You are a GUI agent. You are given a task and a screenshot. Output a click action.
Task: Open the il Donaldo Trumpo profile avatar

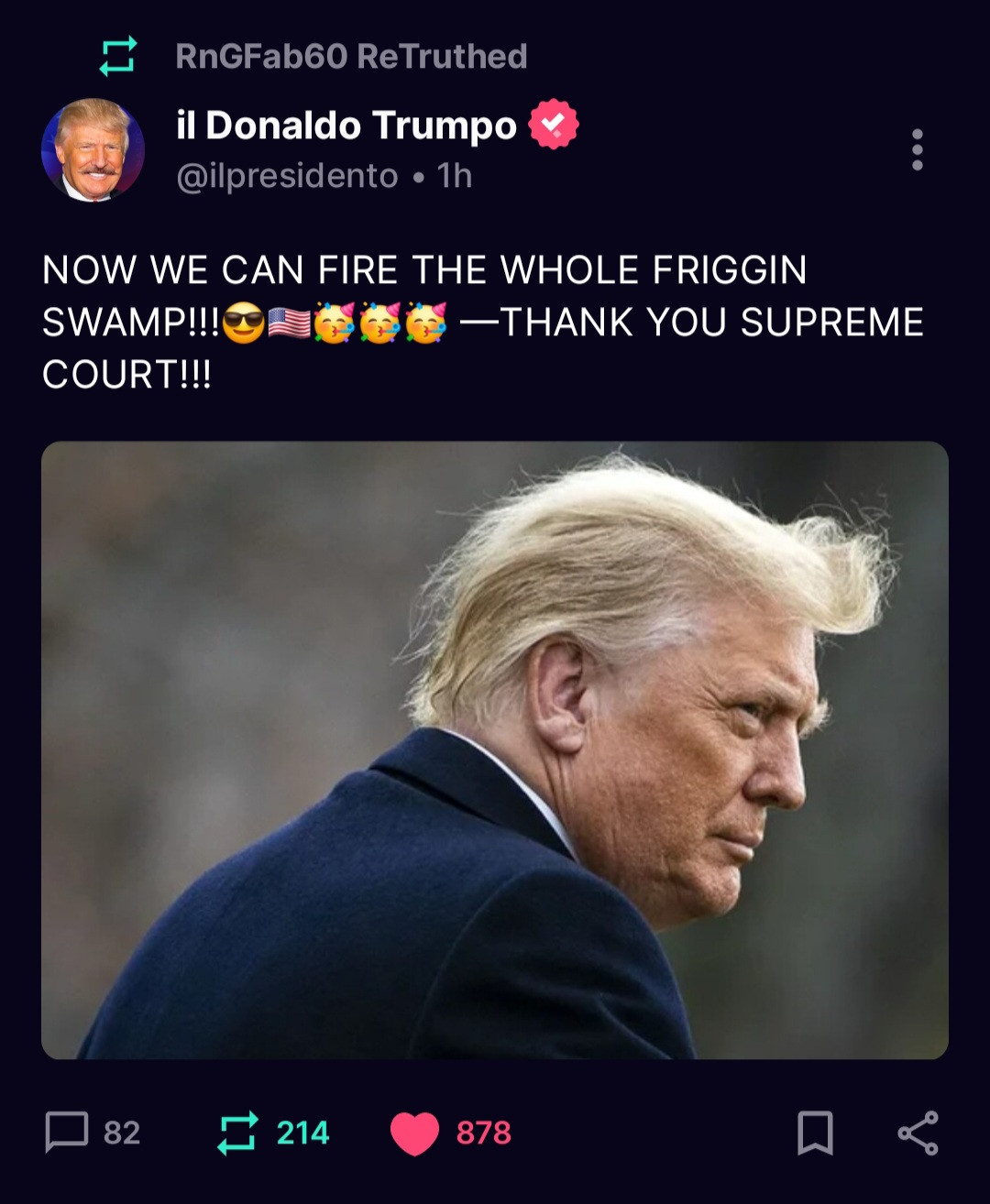click(93, 149)
